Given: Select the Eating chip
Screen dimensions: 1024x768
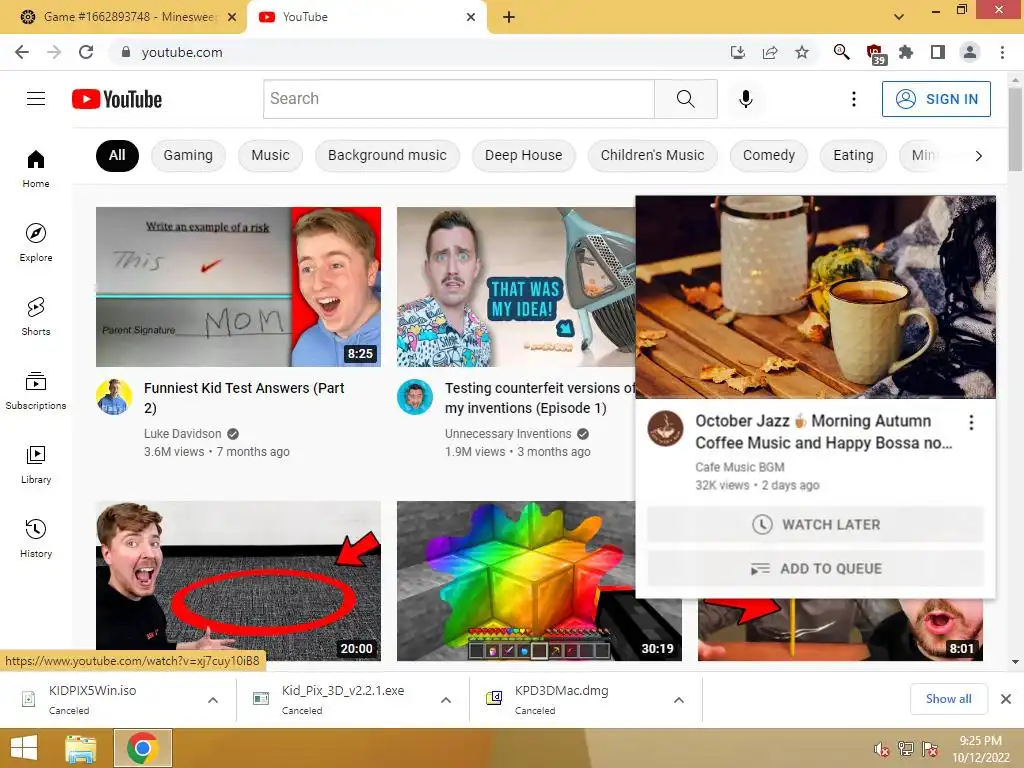Looking at the screenshot, I should [853, 155].
